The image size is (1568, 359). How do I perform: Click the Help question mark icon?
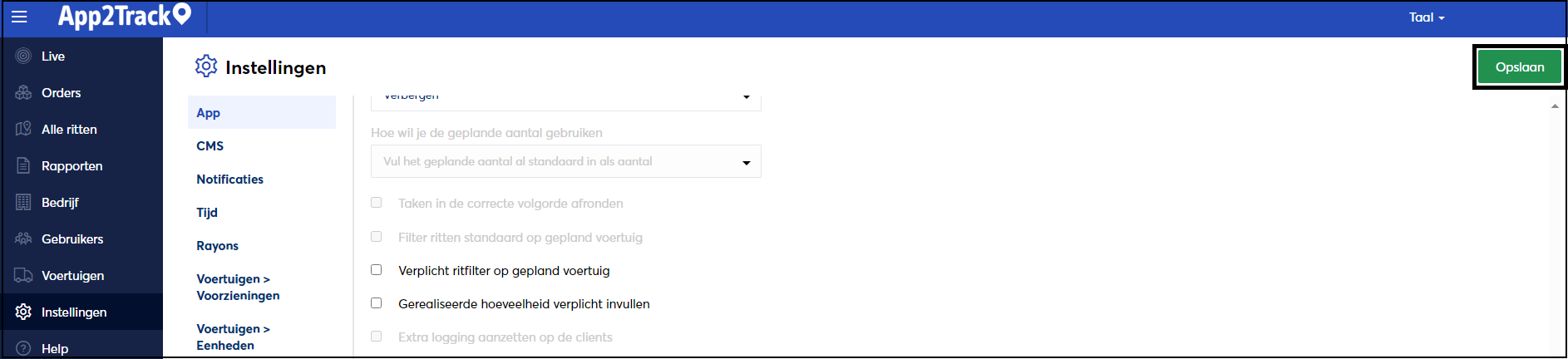[23, 349]
